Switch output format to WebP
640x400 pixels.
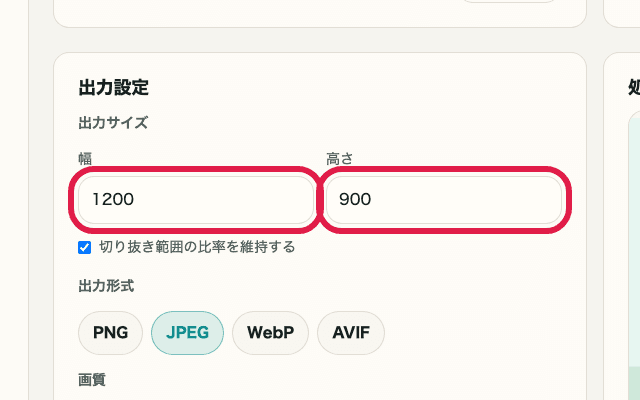[270, 333]
